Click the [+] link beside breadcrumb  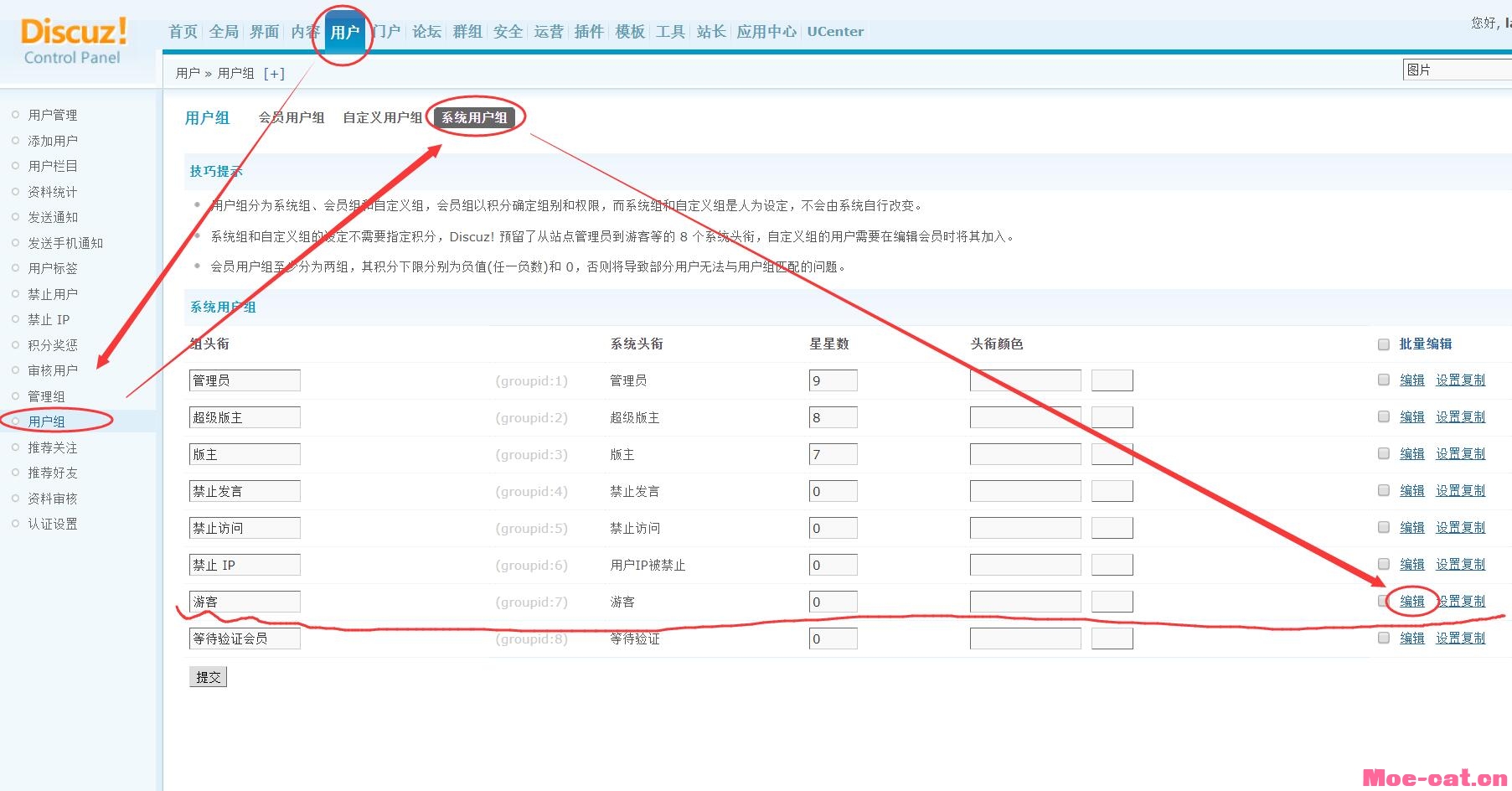tap(274, 74)
